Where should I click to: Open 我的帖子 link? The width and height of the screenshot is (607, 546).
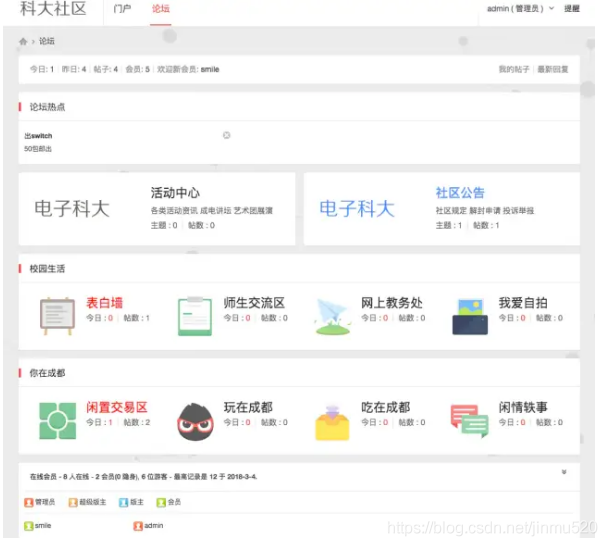[x=513, y=69]
